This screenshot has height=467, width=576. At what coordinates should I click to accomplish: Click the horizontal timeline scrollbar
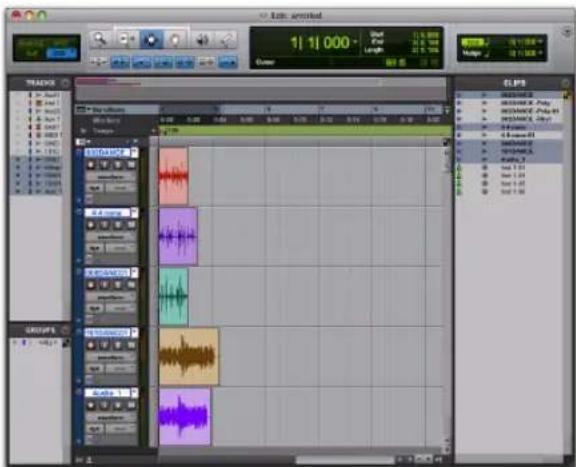point(345,460)
